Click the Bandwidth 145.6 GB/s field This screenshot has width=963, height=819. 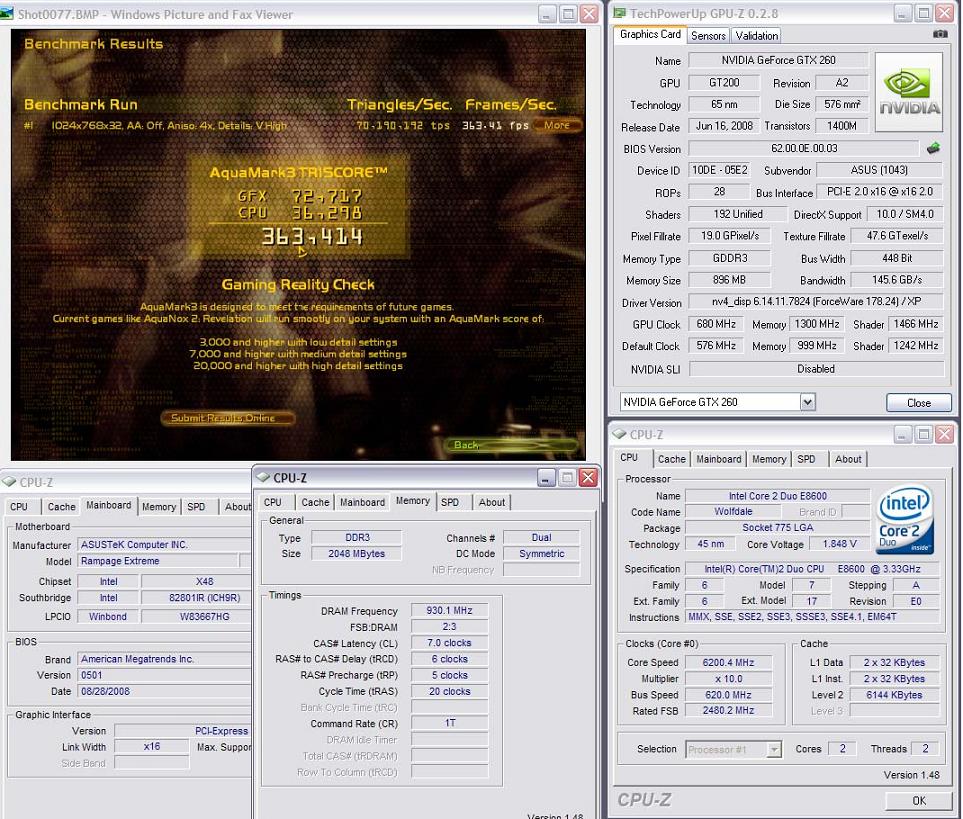coord(897,280)
